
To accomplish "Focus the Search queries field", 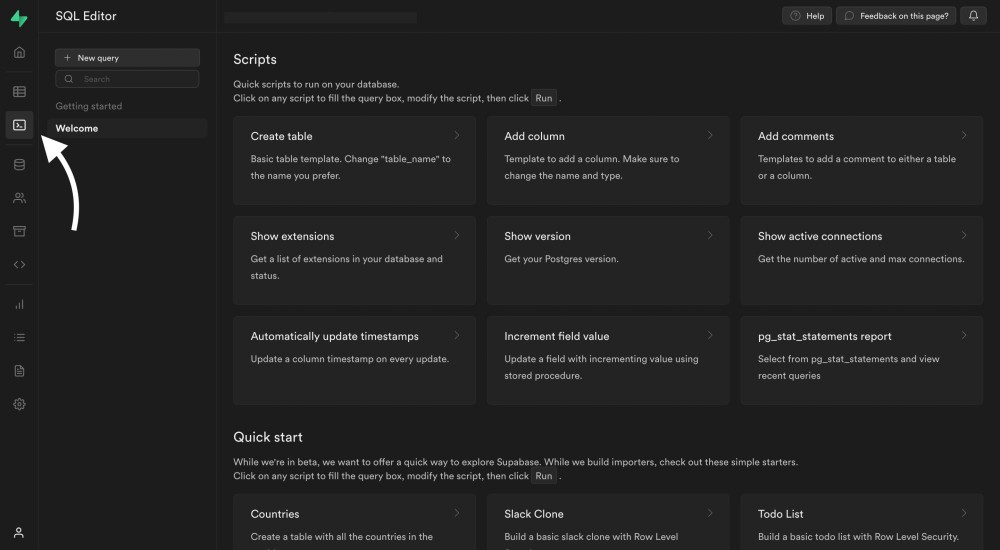I will click(x=127, y=79).
